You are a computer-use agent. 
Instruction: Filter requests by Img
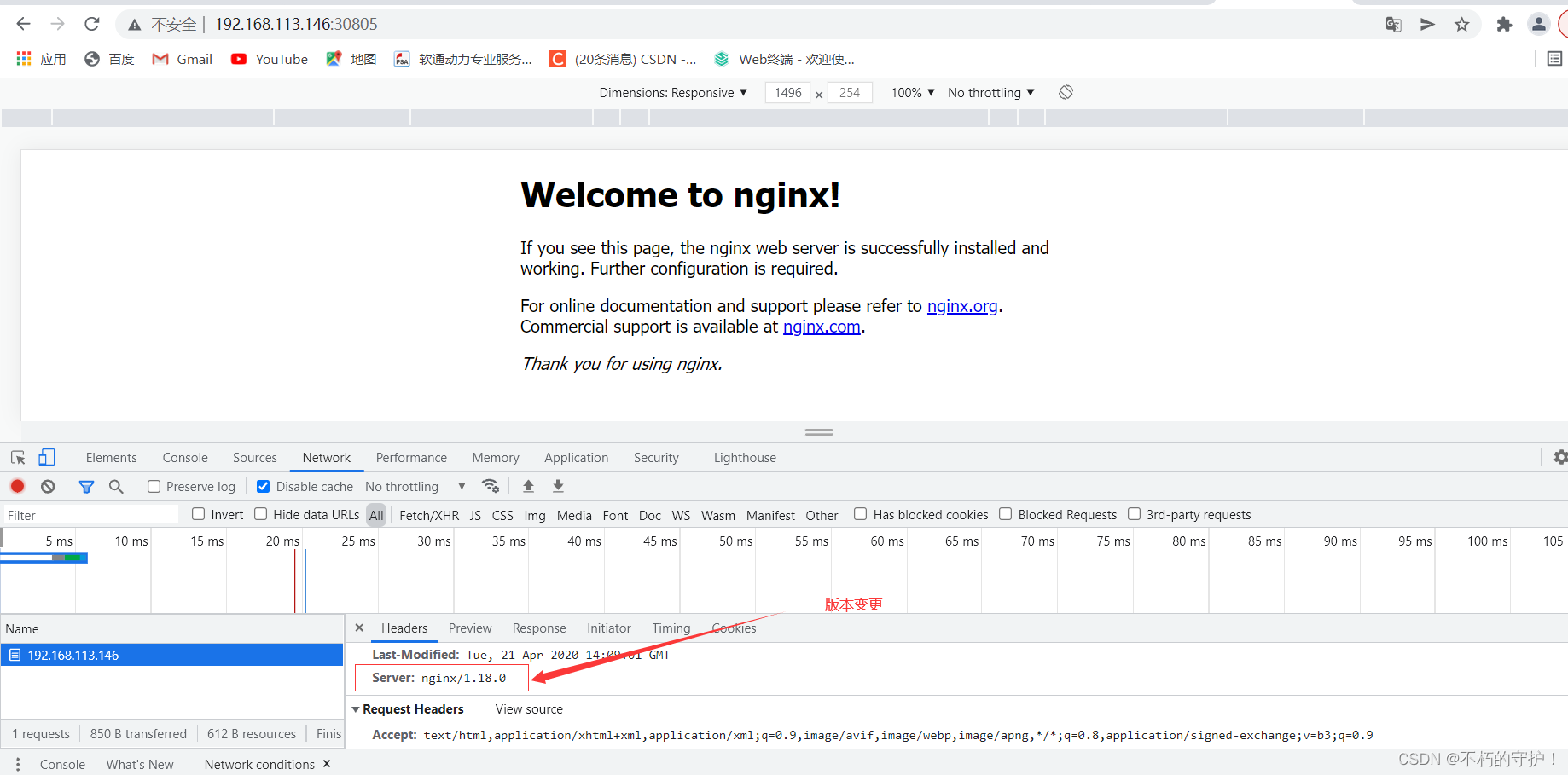click(535, 515)
